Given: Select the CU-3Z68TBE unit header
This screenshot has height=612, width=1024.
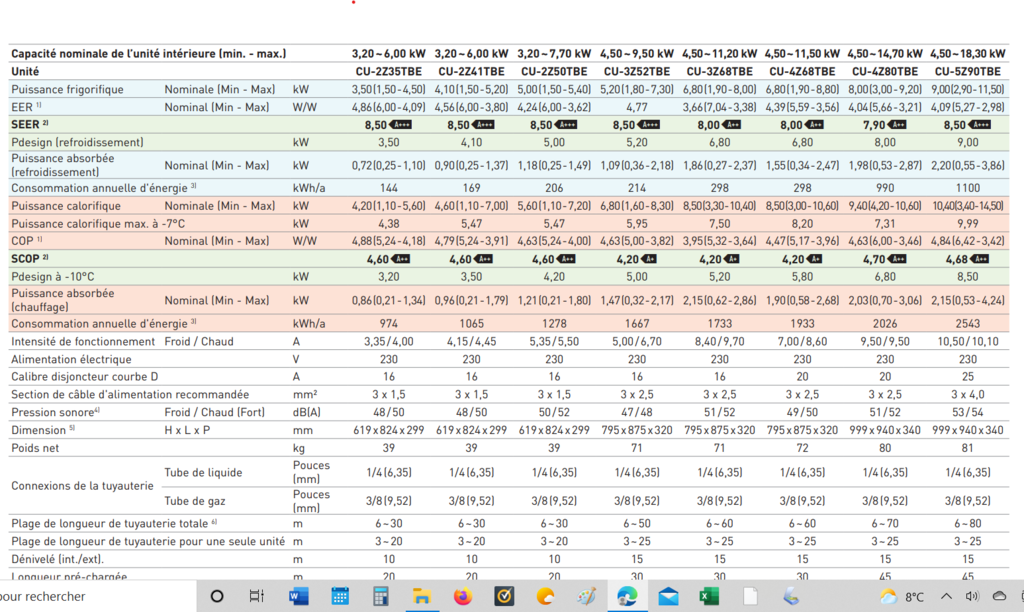Looking at the screenshot, I should (x=720, y=71).
